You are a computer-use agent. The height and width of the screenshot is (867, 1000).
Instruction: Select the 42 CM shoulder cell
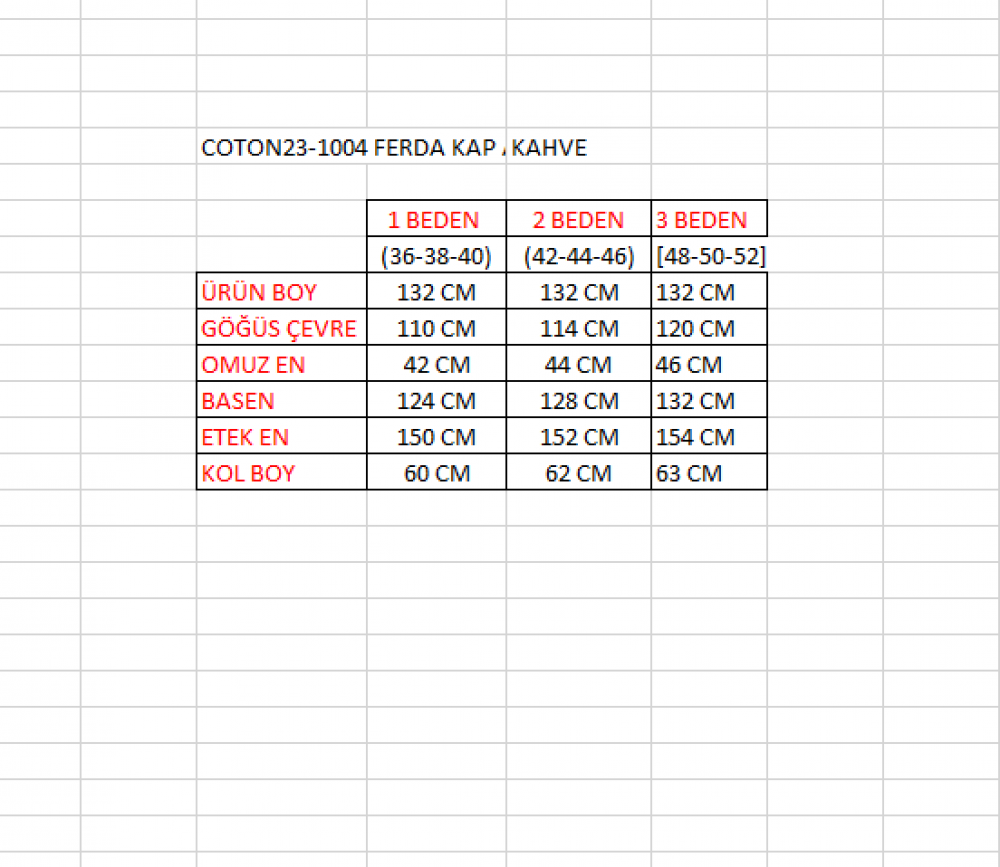[x=436, y=364]
